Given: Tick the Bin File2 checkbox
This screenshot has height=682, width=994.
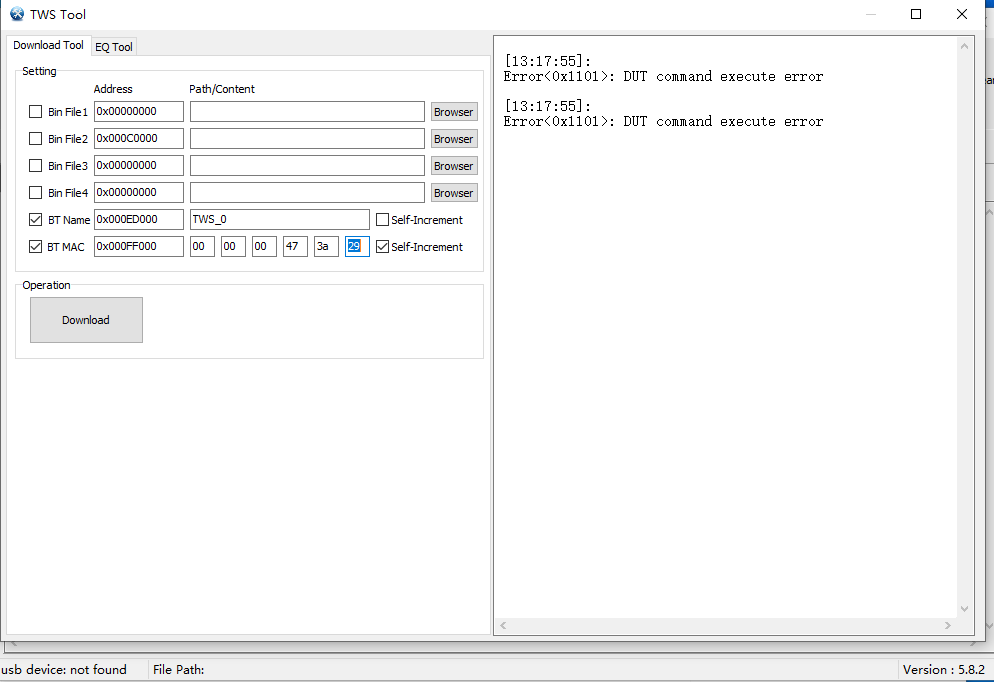Looking at the screenshot, I should 36,139.
